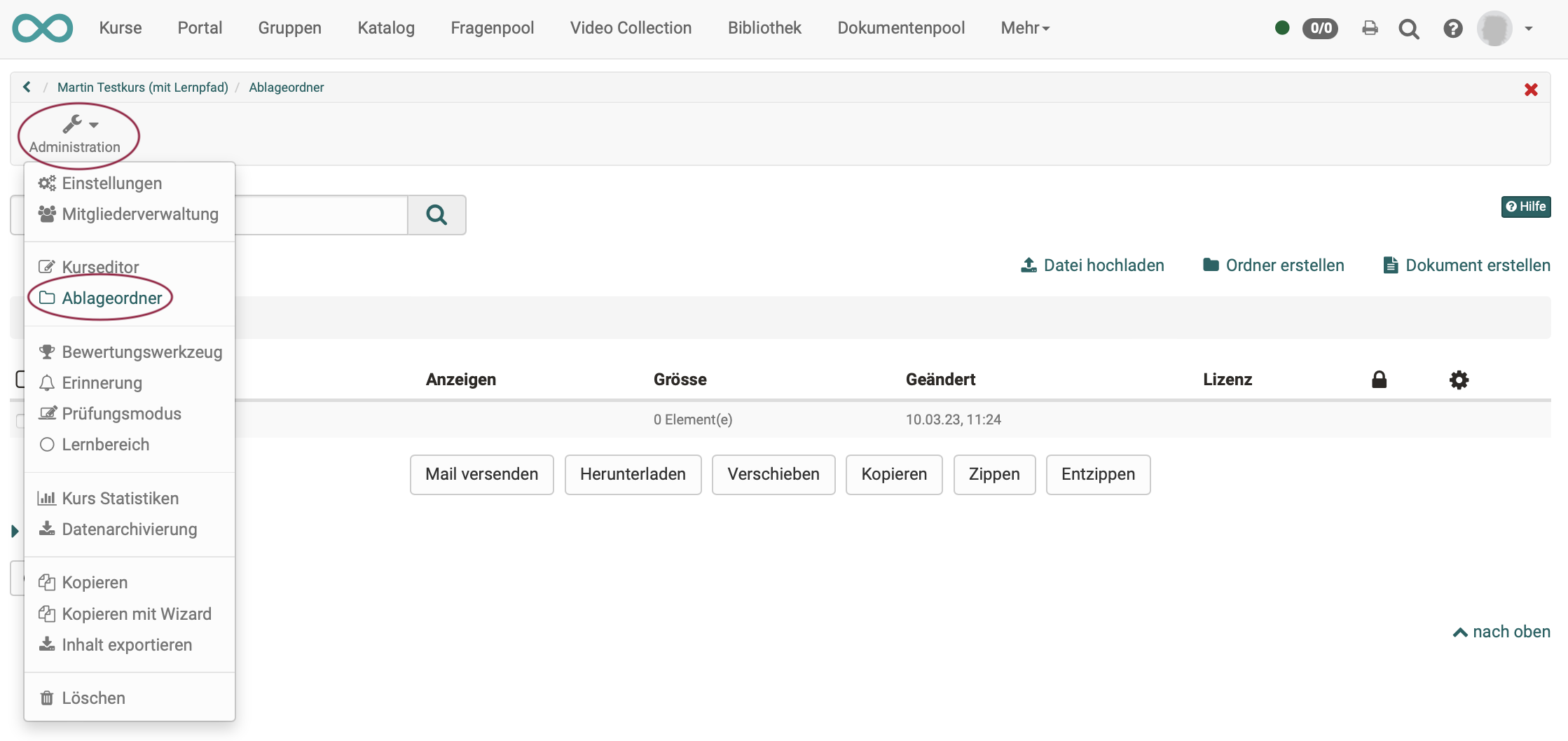
Task: Click the lock icon in the table header
Action: pos(1379,380)
